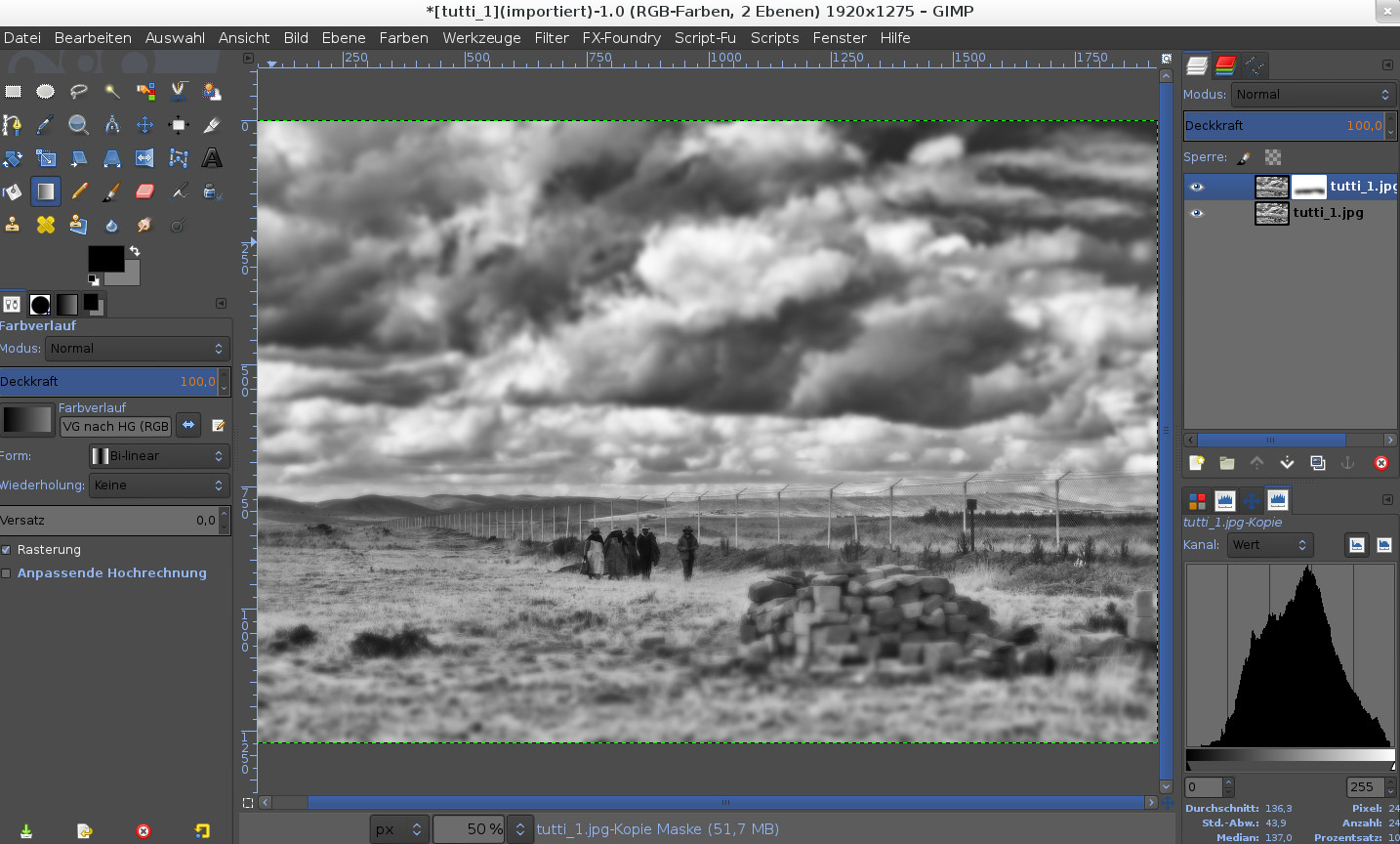Open the tool options tab menu arrow
The height and width of the screenshot is (844, 1400).
[x=221, y=304]
